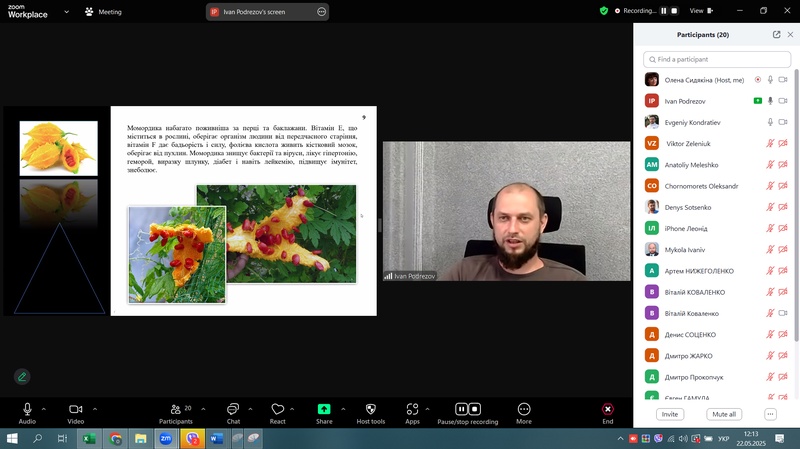
Task: Stop recording from the top bar
Action: (x=674, y=11)
